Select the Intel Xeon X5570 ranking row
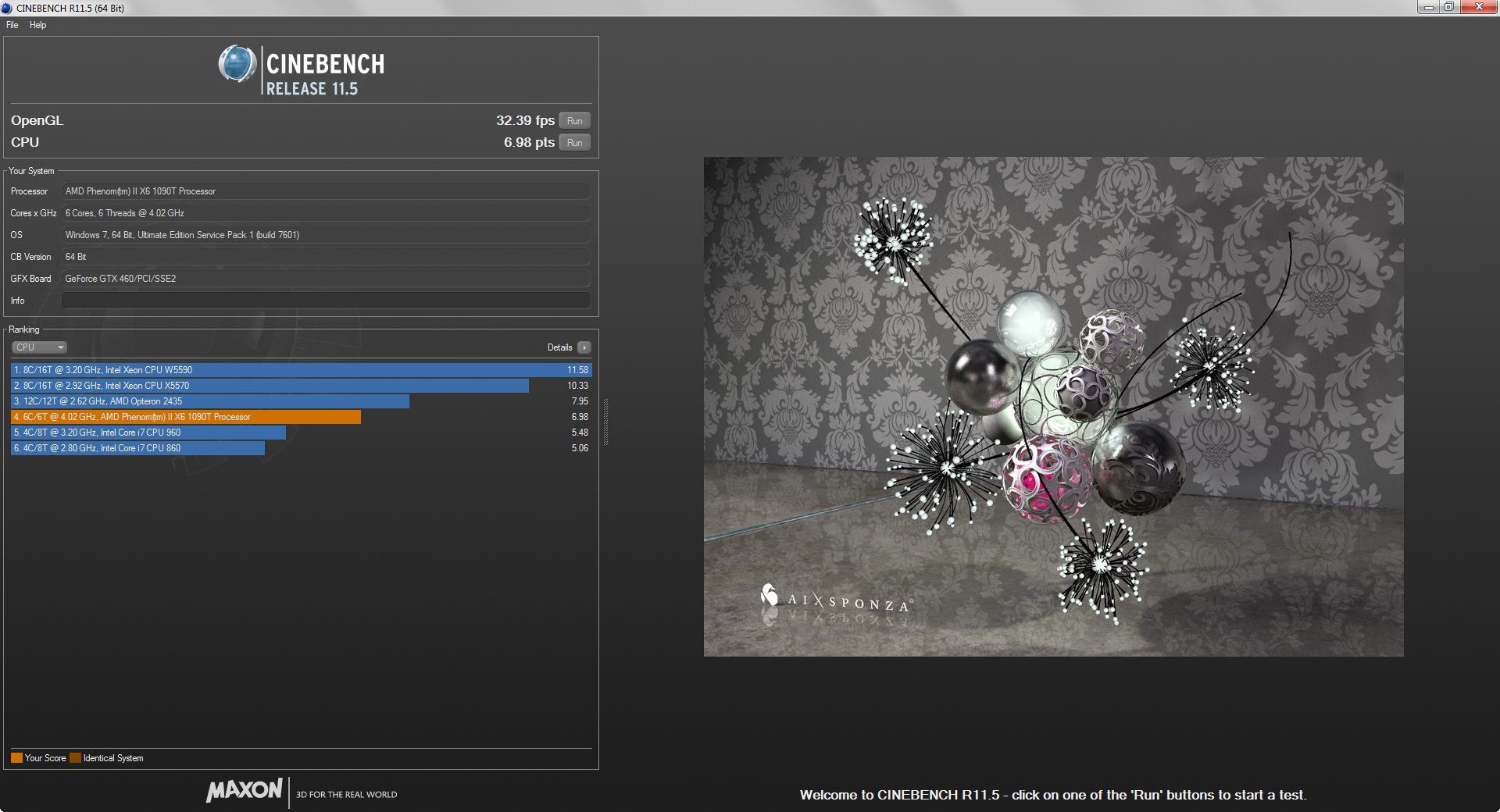 (x=270, y=386)
